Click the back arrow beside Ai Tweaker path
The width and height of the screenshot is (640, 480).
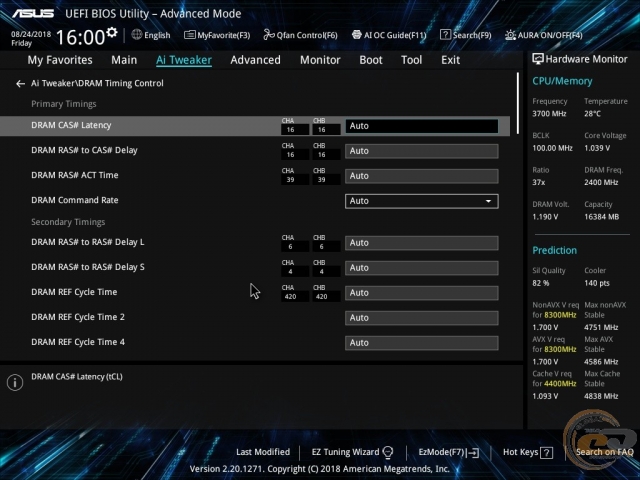pyautogui.click(x=20, y=84)
